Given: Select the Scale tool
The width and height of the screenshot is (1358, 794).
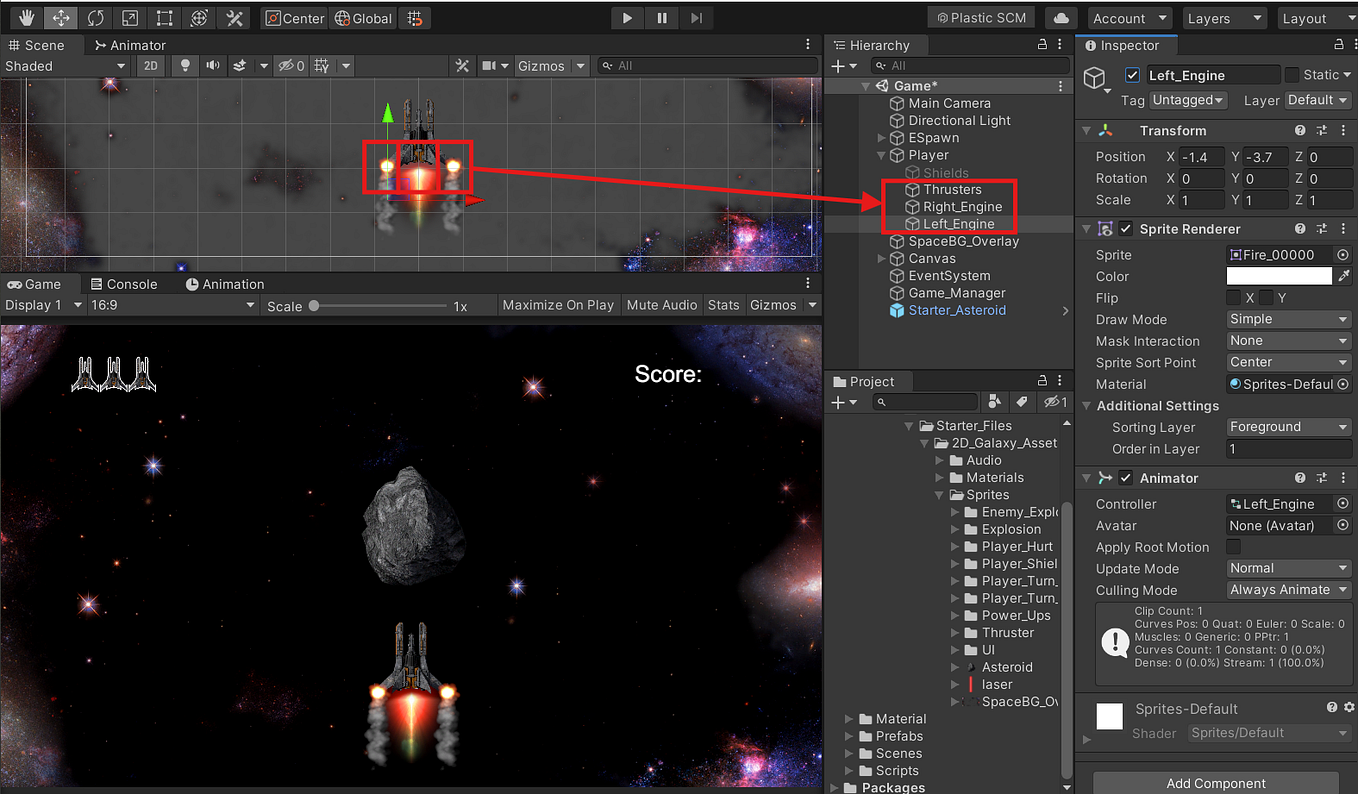Looking at the screenshot, I should pyautogui.click(x=128, y=17).
